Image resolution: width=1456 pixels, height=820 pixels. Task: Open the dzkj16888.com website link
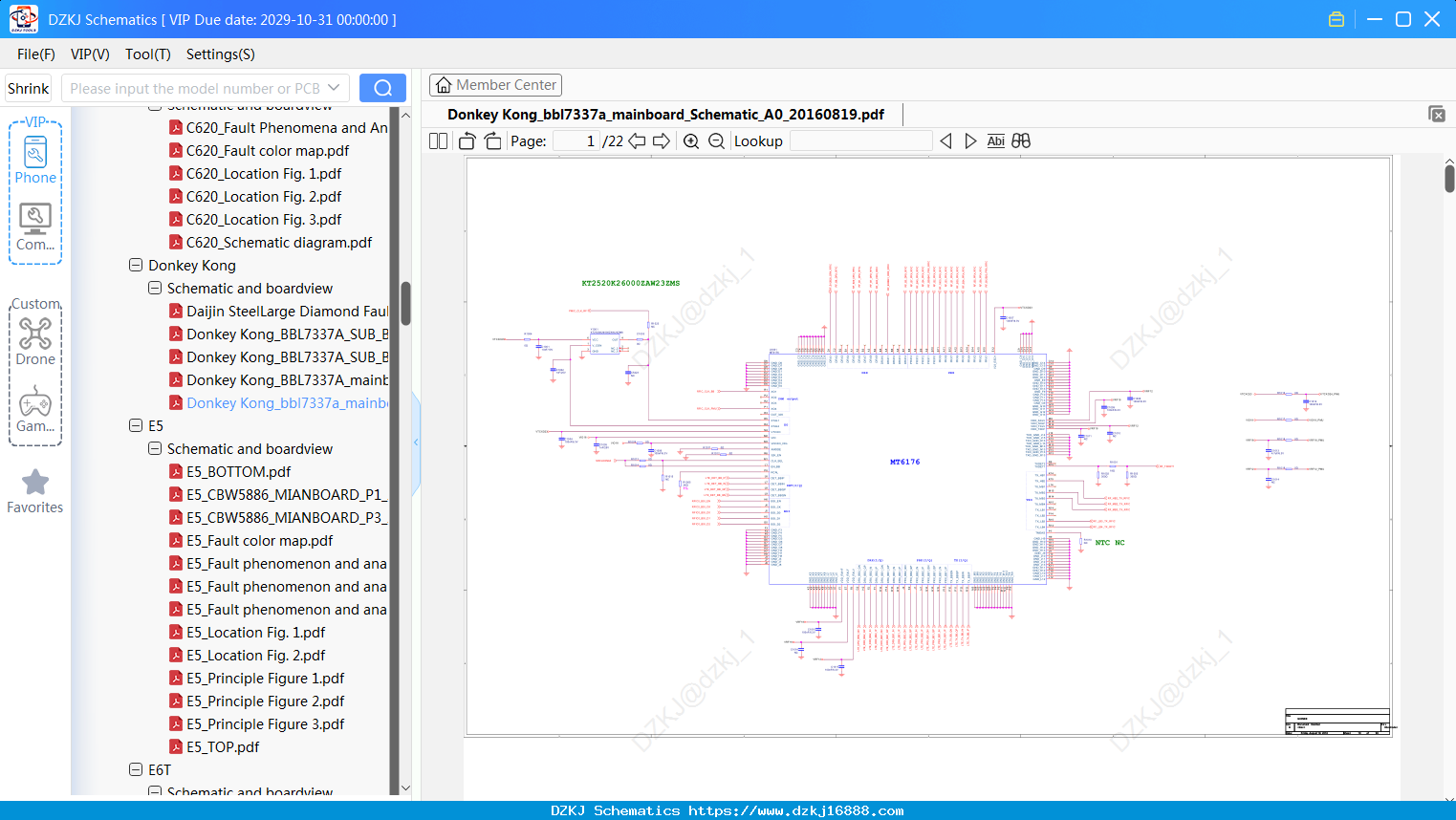point(795,810)
